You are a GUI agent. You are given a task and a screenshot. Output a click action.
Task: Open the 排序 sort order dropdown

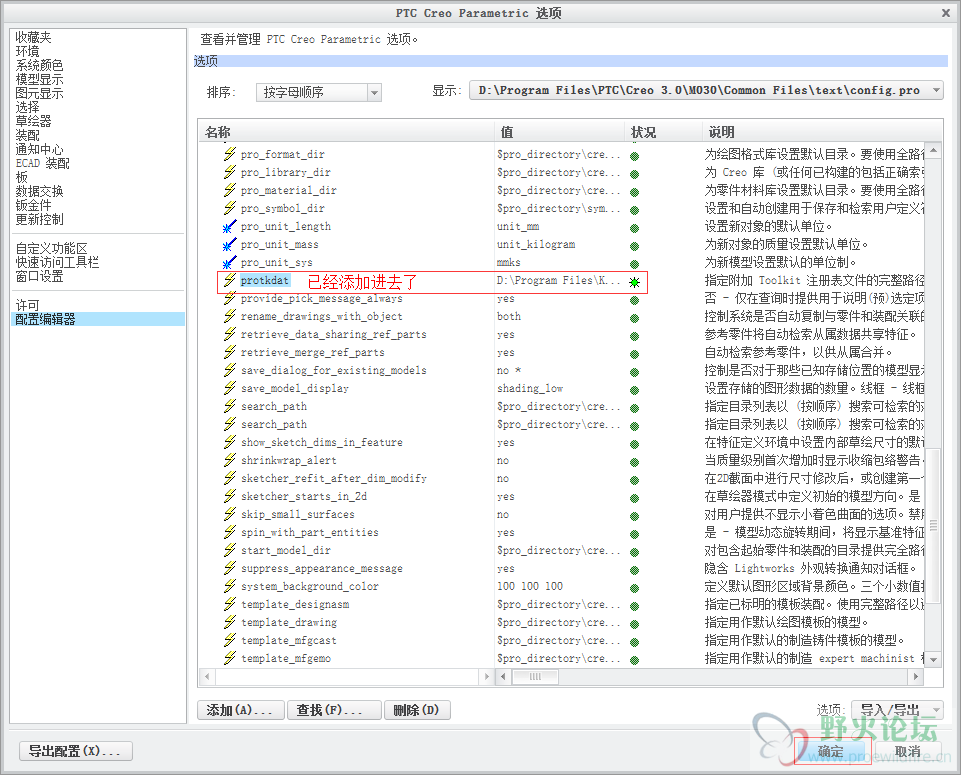point(319,93)
